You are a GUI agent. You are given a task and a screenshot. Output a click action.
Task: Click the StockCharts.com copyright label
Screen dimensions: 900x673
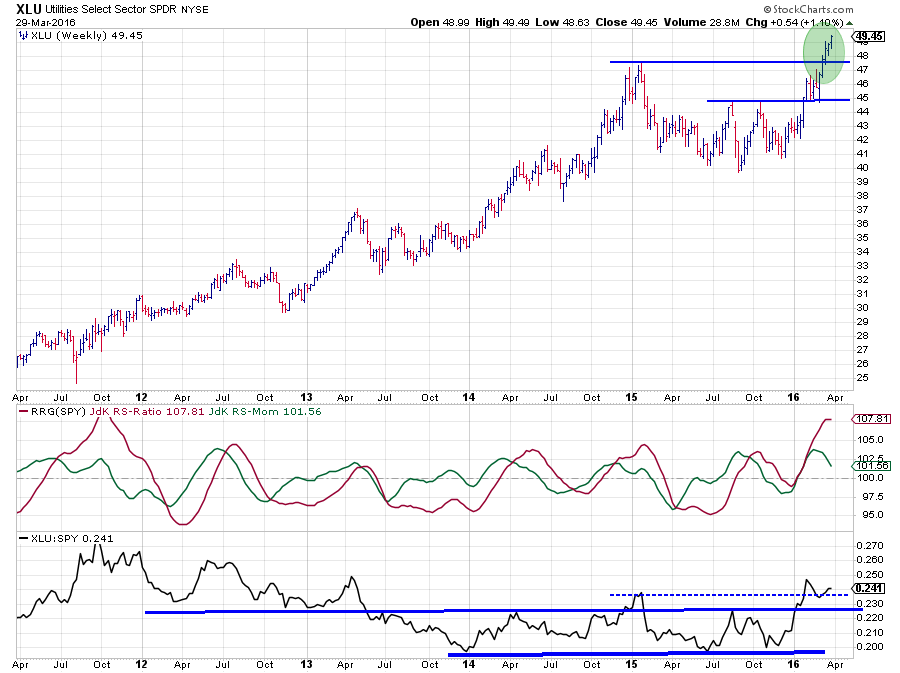(x=808, y=9)
